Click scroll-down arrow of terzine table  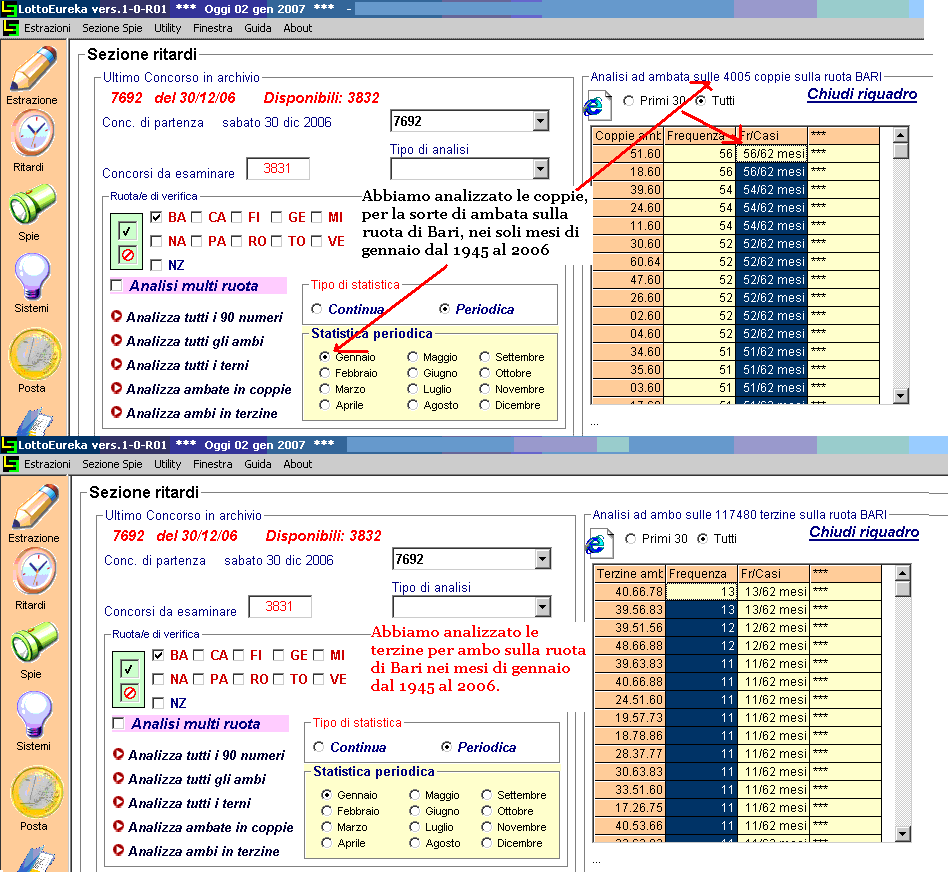tap(902, 834)
